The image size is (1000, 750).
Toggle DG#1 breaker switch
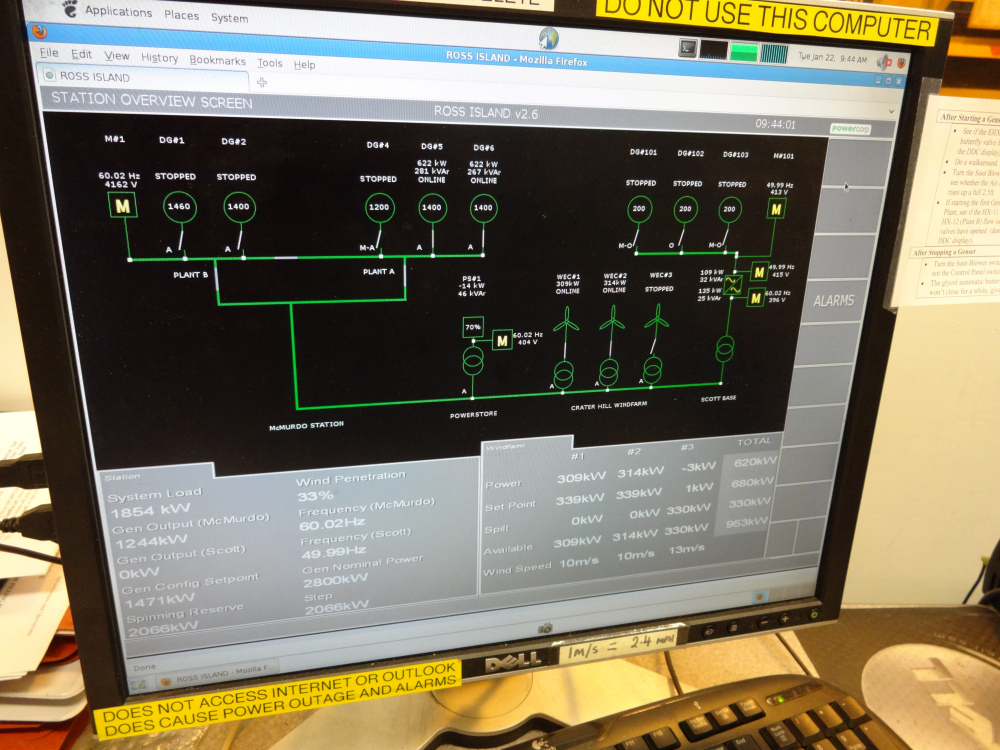pos(181,242)
